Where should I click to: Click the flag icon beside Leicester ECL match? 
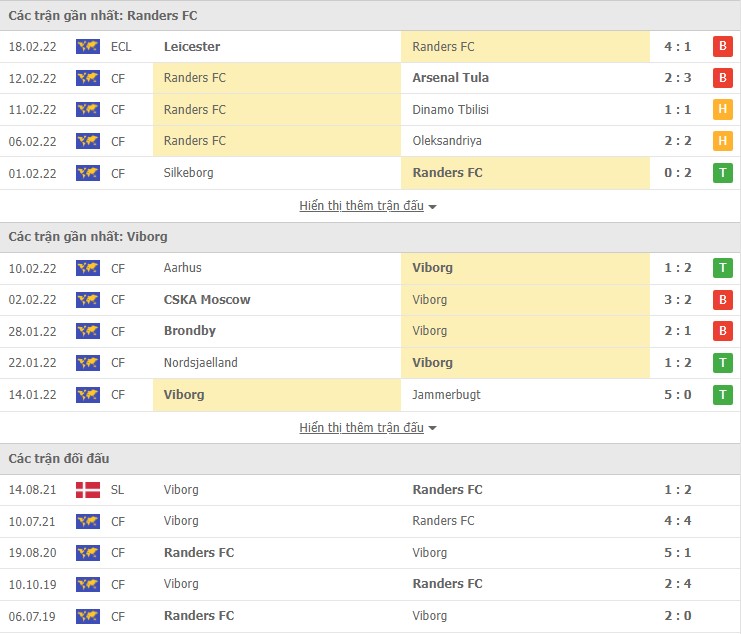tap(88, 46)
